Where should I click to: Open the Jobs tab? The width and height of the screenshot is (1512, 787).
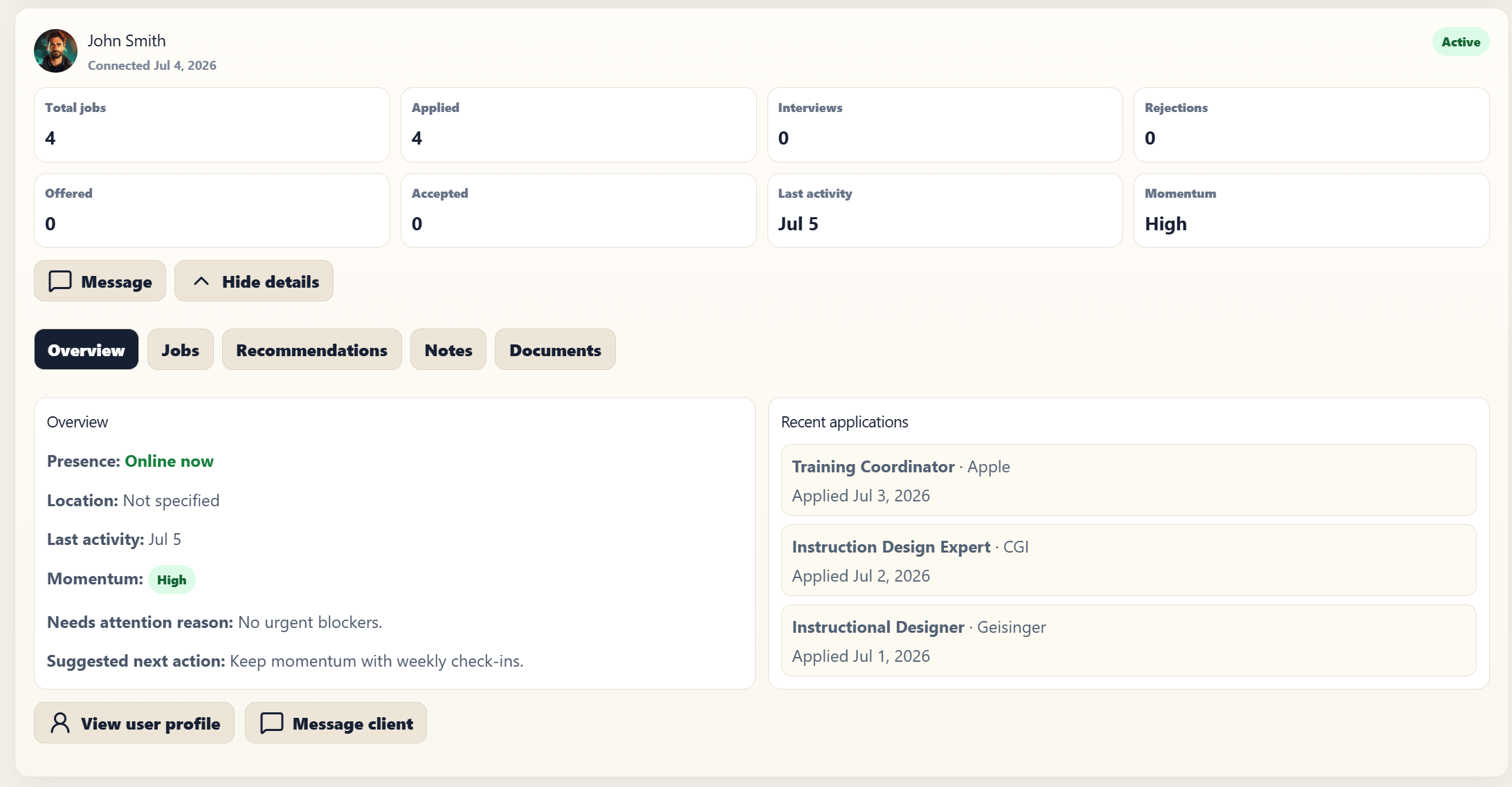pos(181,350)
